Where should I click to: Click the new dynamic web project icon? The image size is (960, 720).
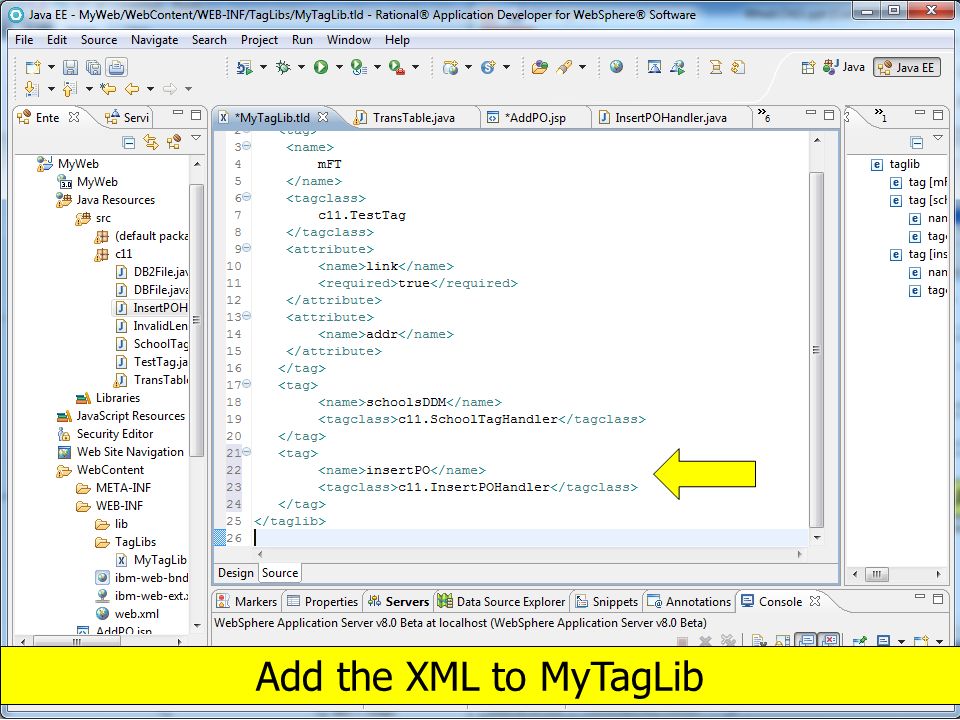451,67
